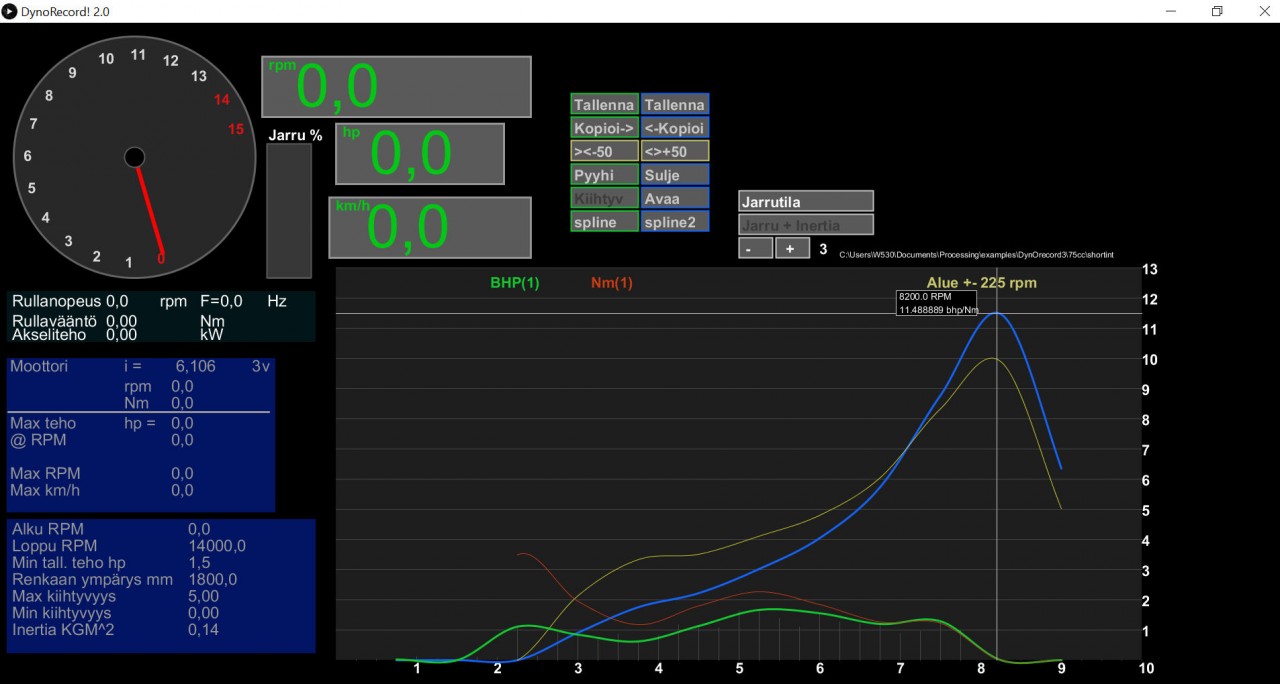Click the DynoRecord app icon in title bar
The height and width of the screenshot is (684, 1280).
[x=10, y=11]
